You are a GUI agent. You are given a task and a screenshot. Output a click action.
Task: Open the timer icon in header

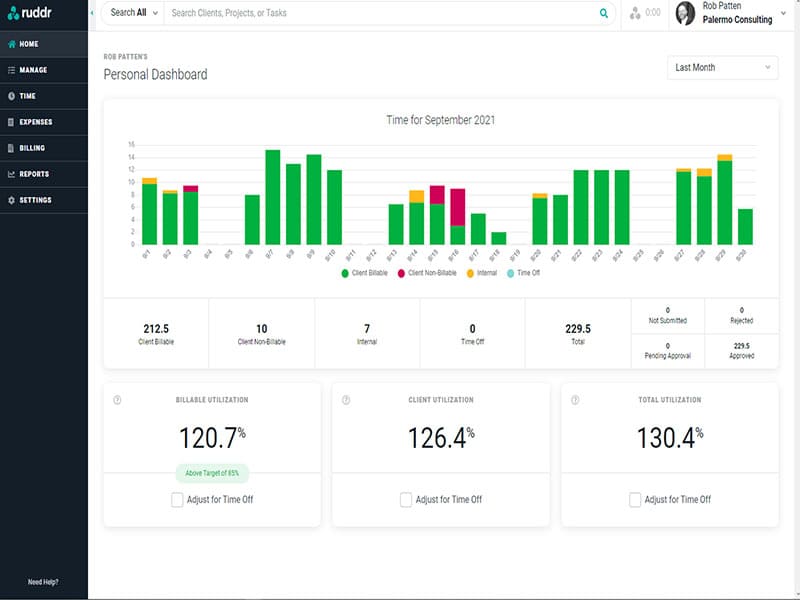tap(635, 14)
